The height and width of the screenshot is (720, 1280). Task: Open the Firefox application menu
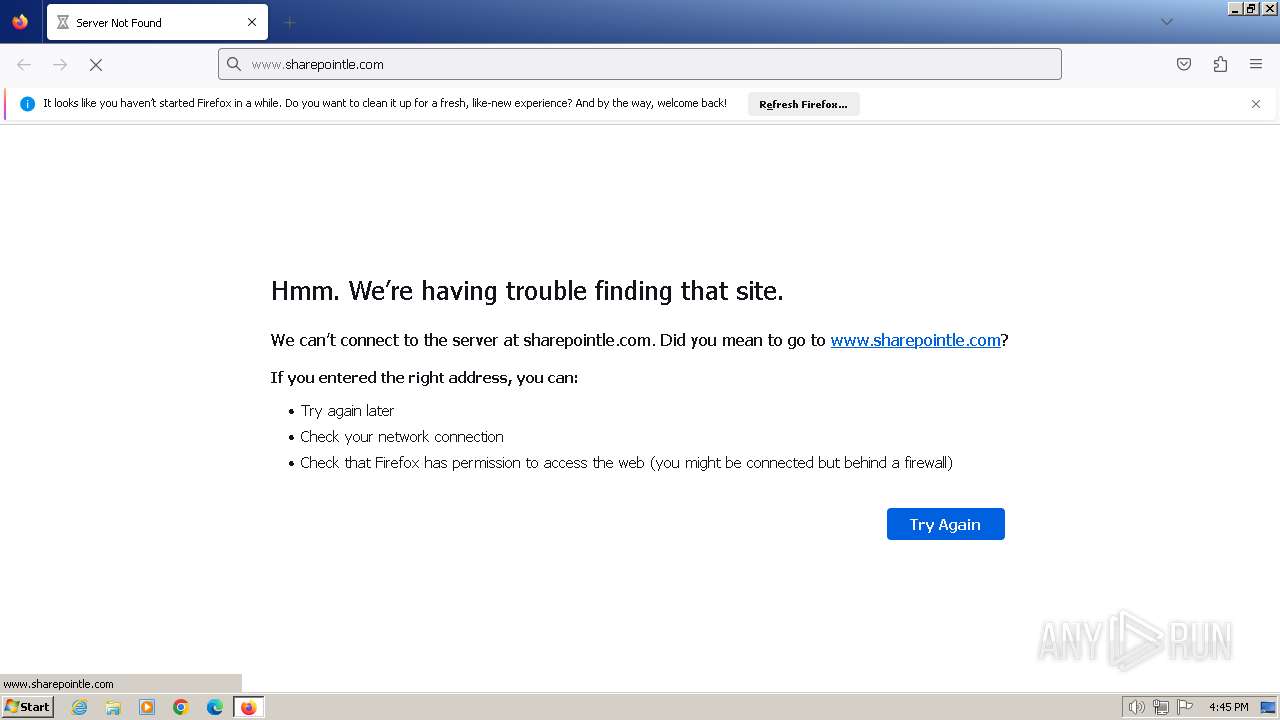pos(1256,64)
